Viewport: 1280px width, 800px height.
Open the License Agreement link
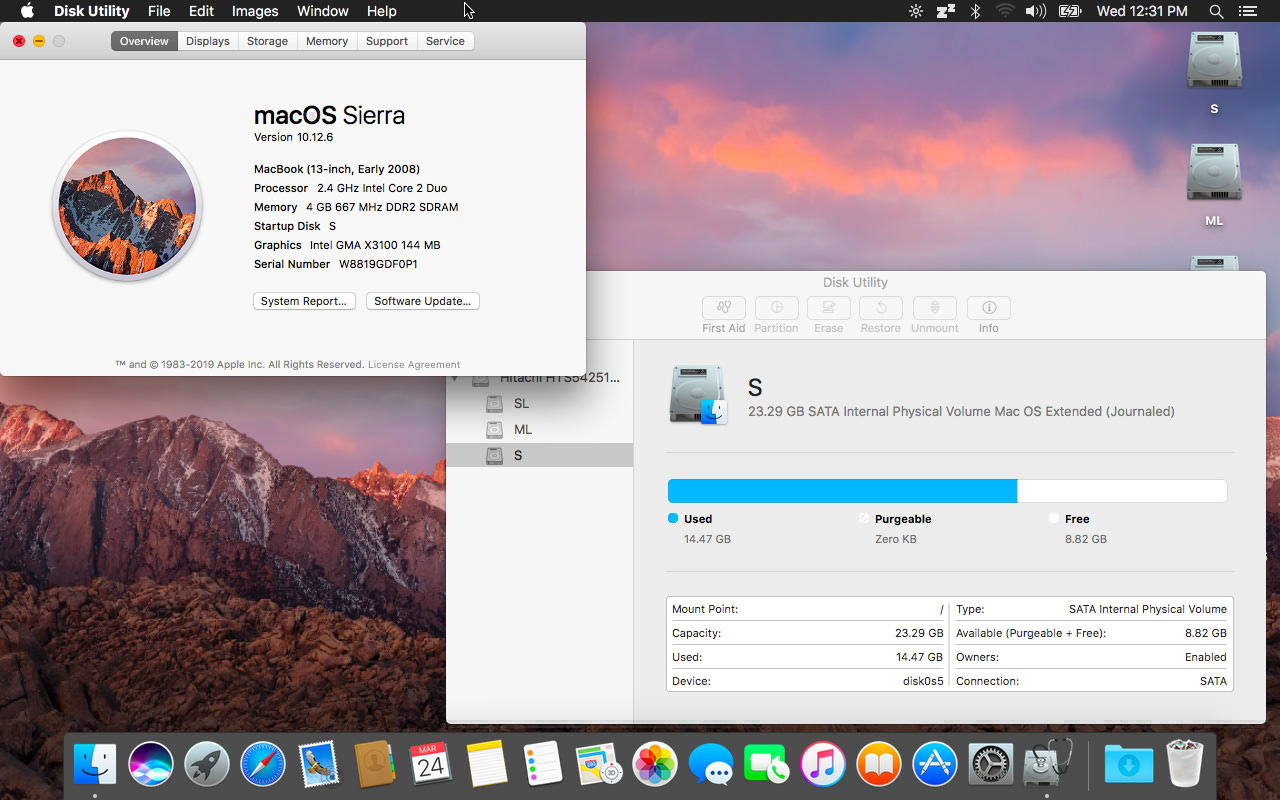(x=414, y=365)
